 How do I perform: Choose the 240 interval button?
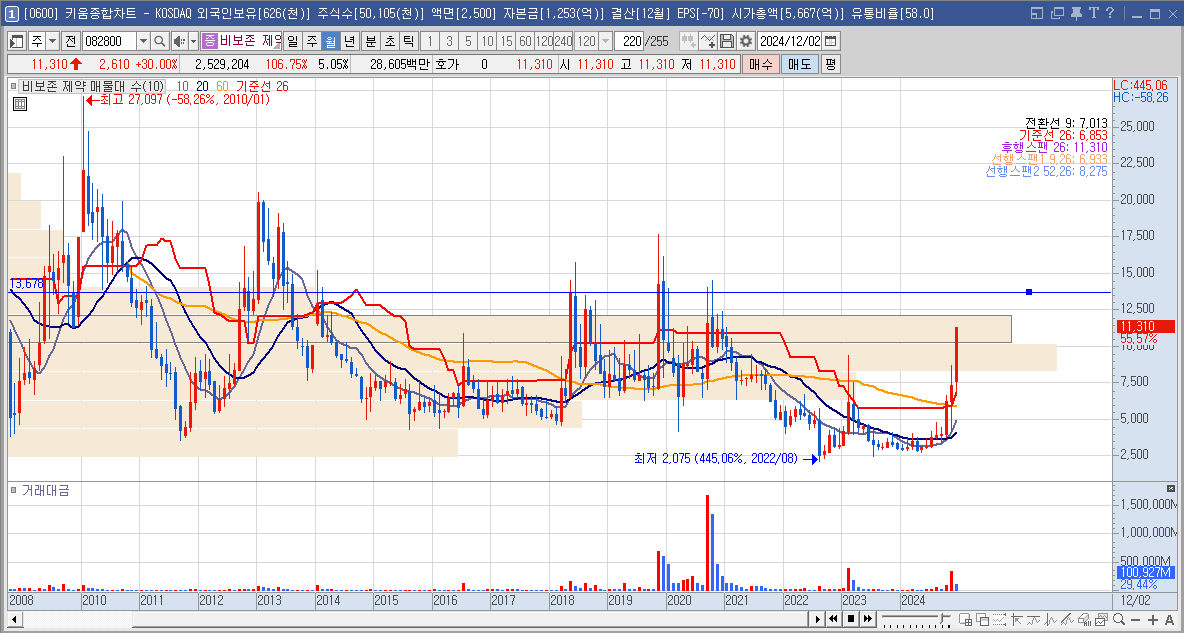pos(563,42)
